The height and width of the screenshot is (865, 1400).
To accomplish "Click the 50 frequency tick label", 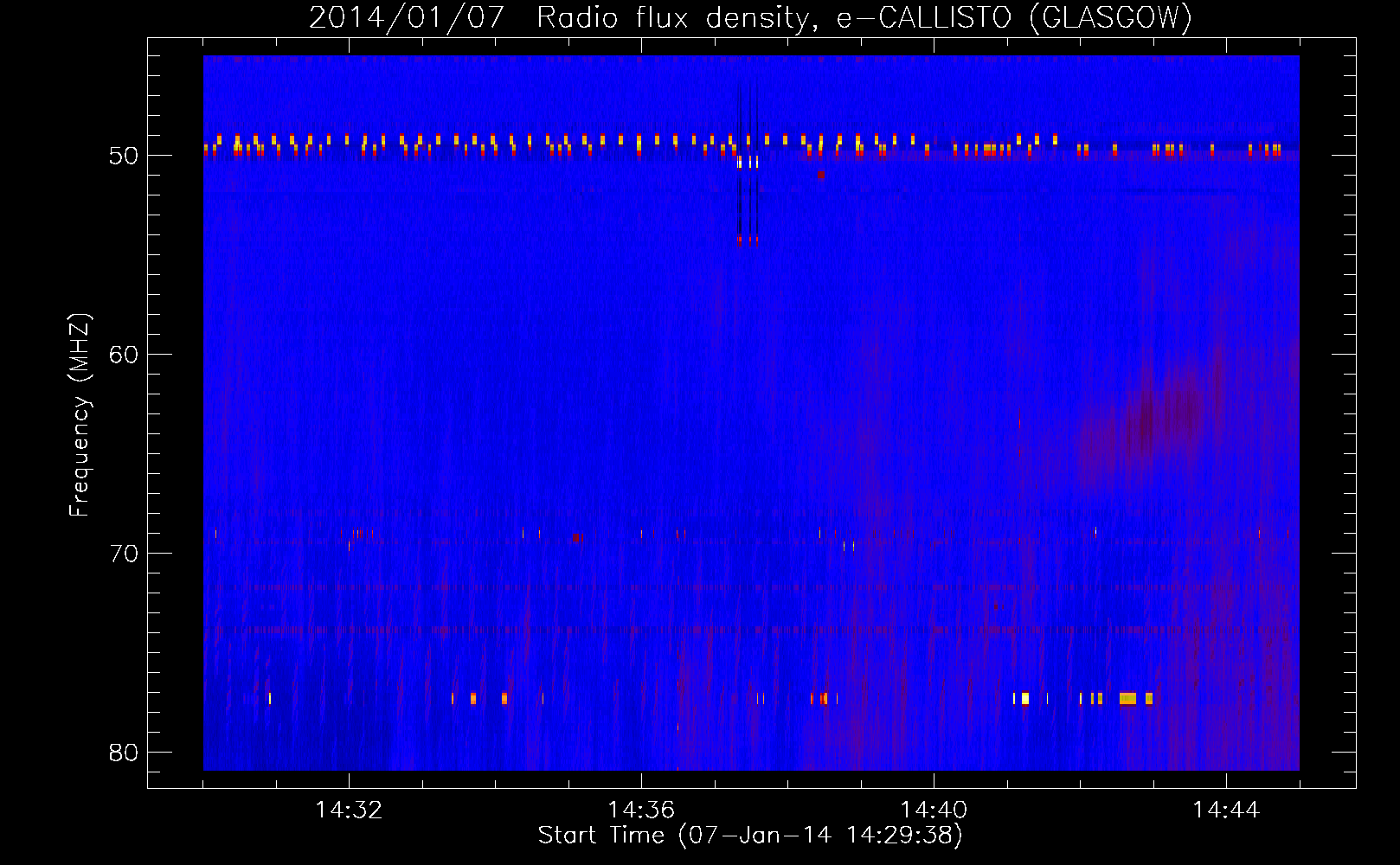I will 125,156.
